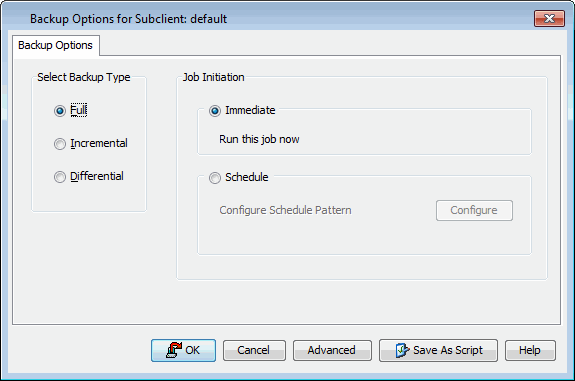Open the Advanced backup options
The image size is (575, 381).
pyautogui.click(x=332, y=350)
